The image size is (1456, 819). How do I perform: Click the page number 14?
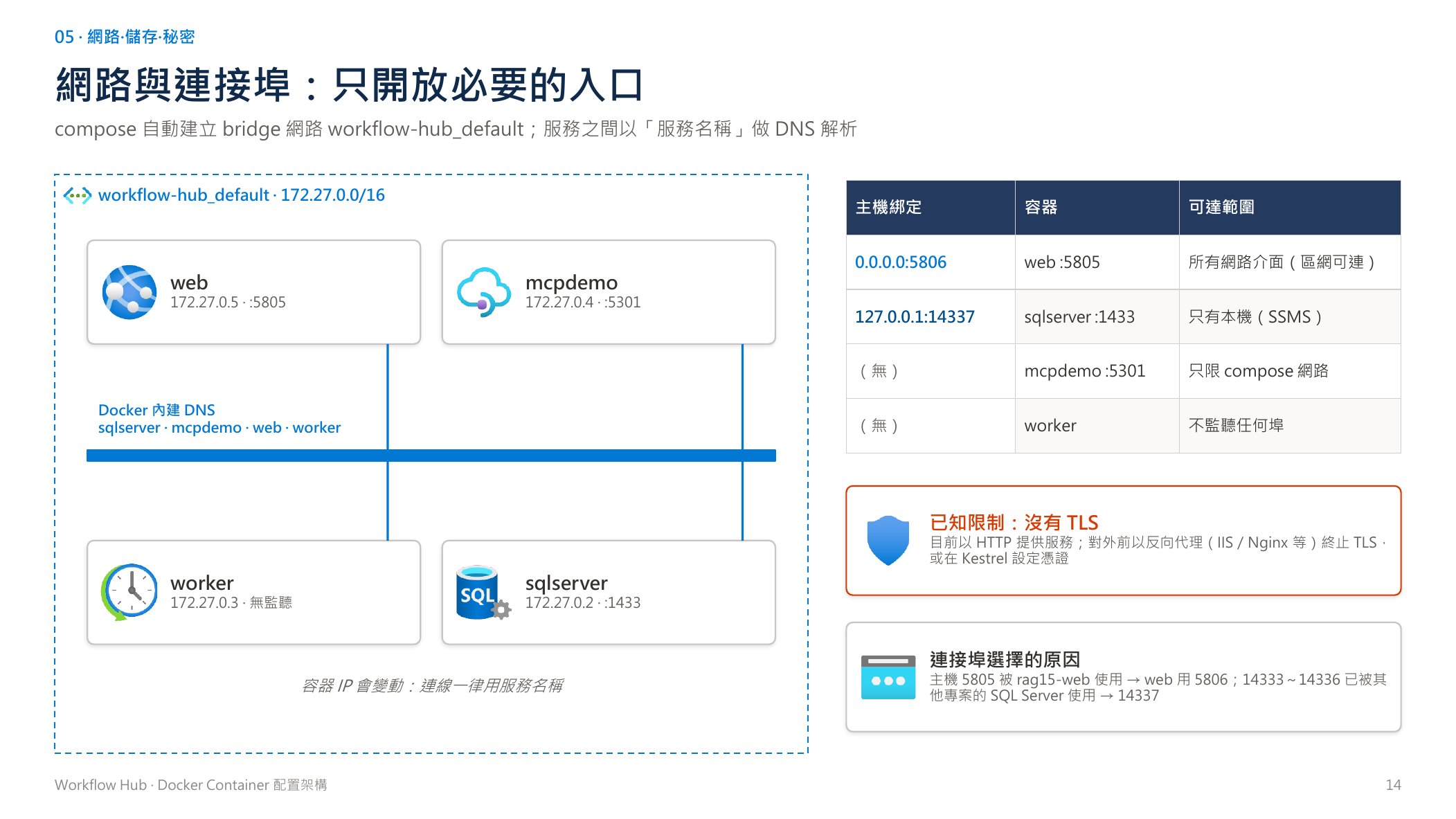pos(1393,785)
